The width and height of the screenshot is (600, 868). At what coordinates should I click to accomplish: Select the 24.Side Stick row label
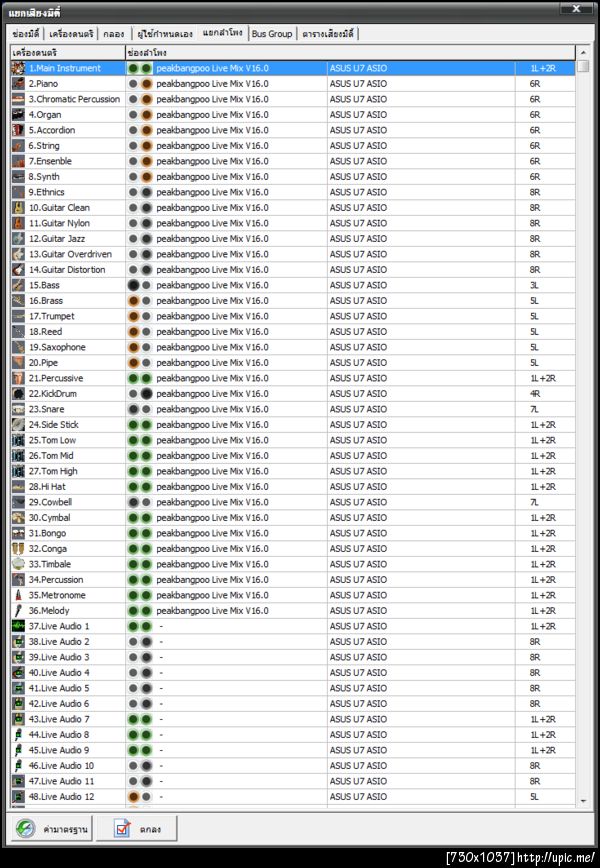[x=54, y=425]
